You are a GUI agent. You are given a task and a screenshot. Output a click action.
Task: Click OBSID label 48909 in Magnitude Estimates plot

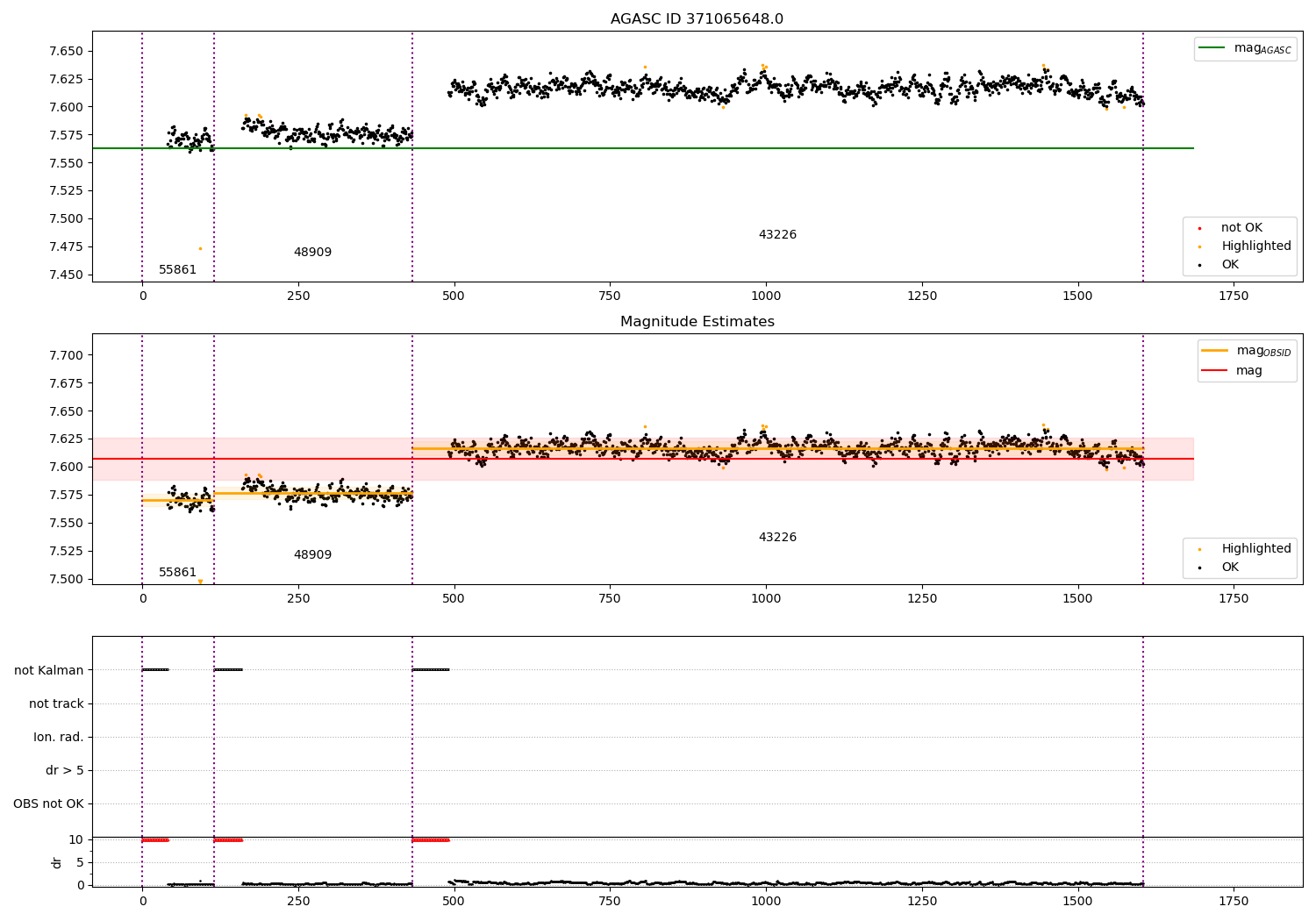click(x=312, y=554)
